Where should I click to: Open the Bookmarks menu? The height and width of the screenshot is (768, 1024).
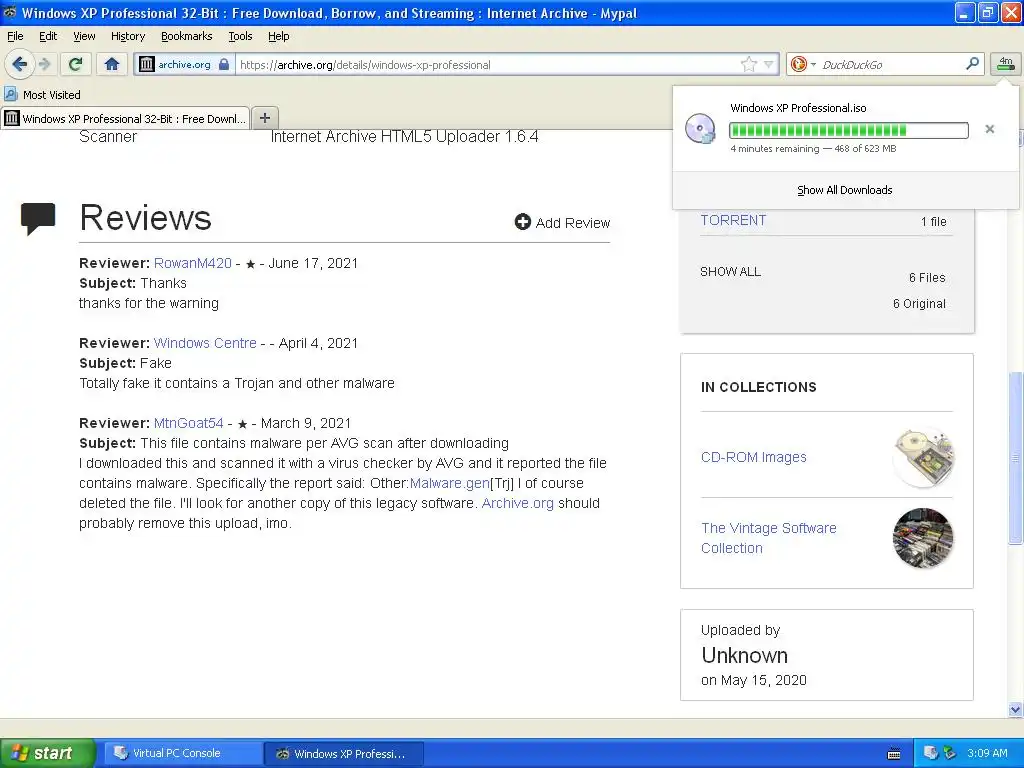click(x=186, y=36)
